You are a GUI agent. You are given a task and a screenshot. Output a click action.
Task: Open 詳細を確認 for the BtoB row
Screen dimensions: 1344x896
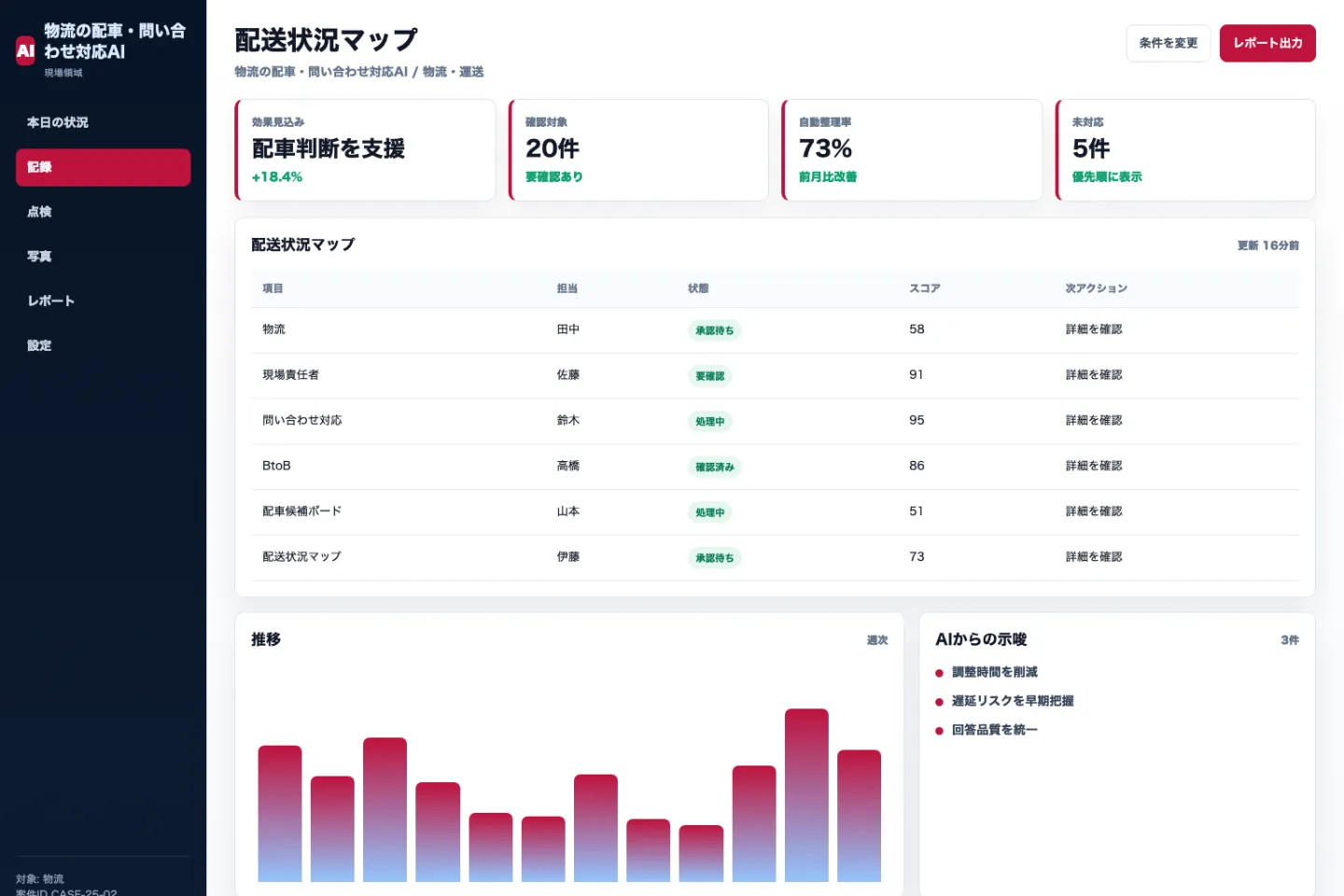[1094, 466]
